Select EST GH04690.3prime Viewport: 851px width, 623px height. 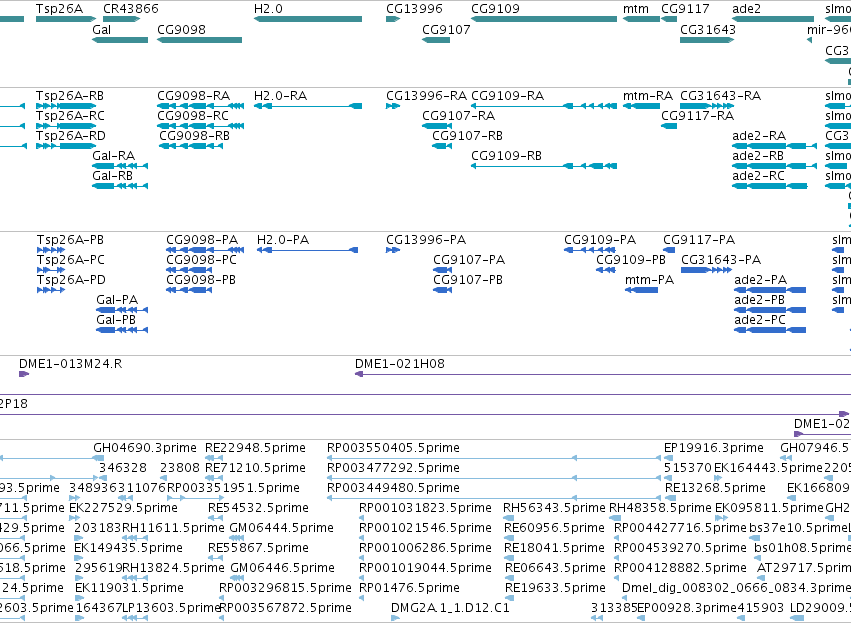(145, 448)
